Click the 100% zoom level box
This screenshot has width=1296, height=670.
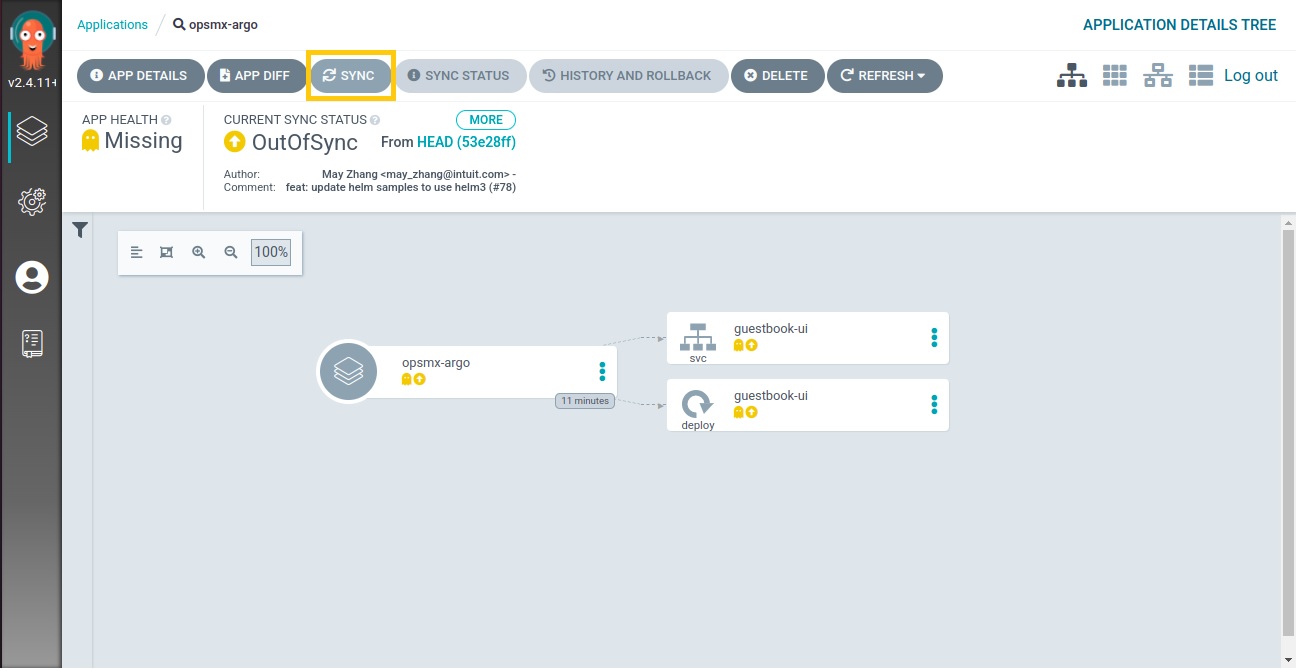pyautogui.click(x=271, y=253)
